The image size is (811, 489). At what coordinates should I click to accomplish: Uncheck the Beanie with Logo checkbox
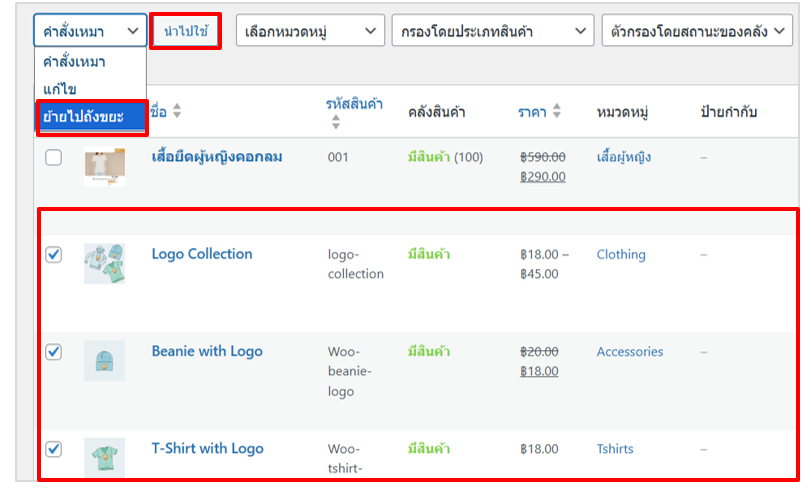point(54,352)
